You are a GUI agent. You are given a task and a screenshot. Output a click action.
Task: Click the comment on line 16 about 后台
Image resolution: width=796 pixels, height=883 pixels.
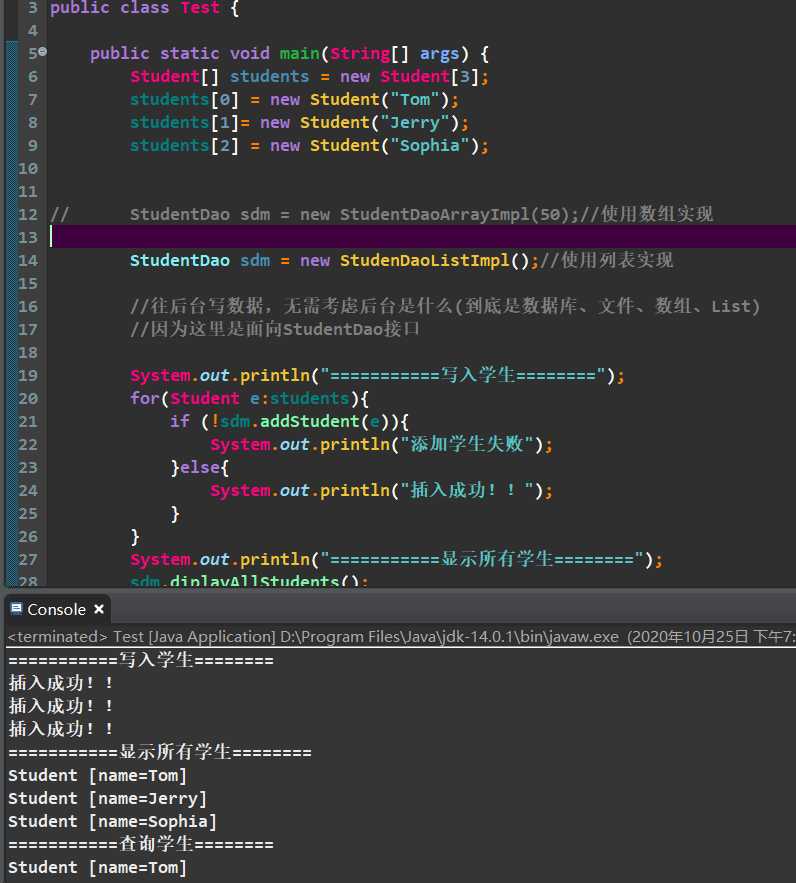[445, 306]
